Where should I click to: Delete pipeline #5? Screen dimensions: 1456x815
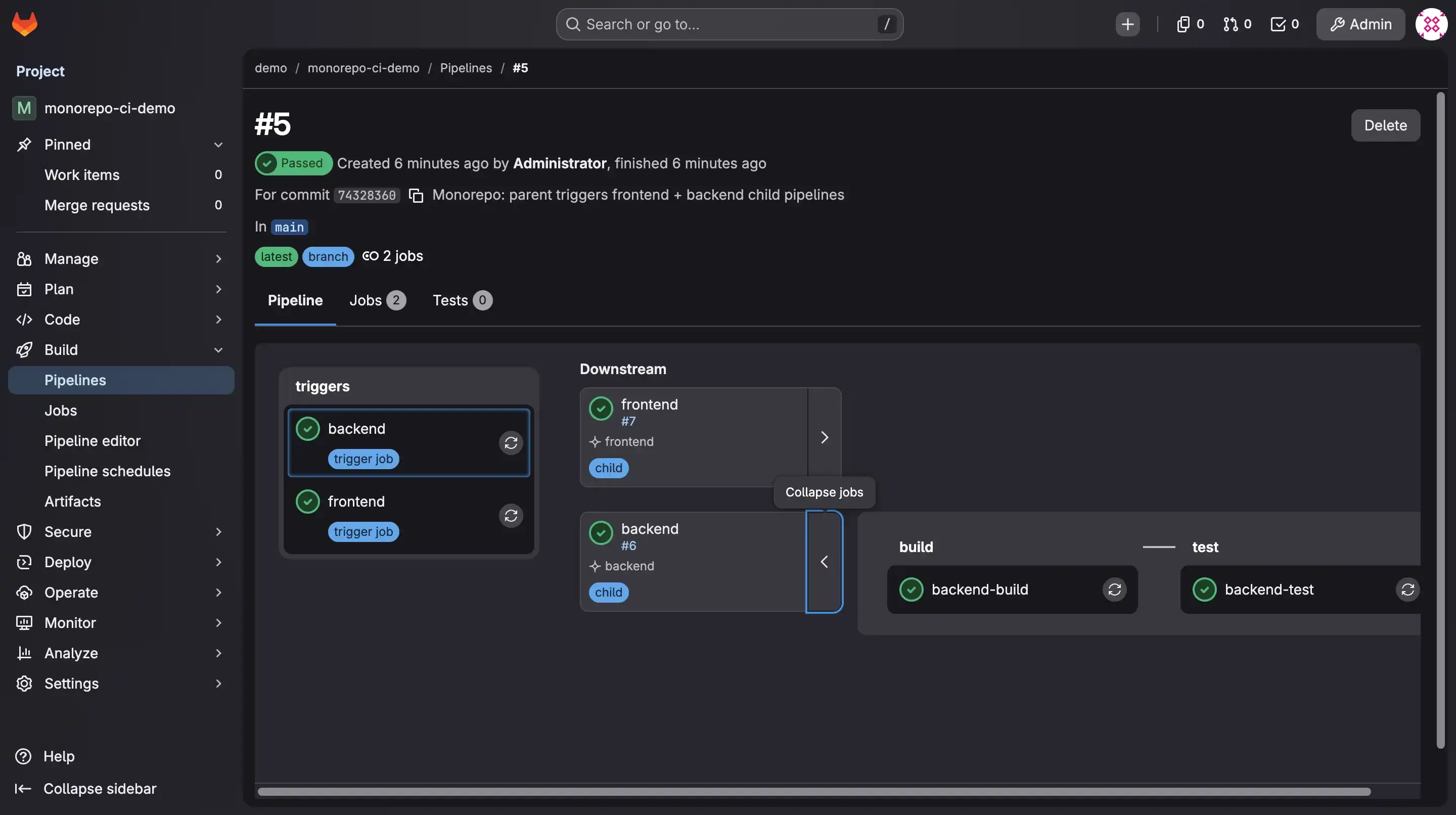point(1385,125)
